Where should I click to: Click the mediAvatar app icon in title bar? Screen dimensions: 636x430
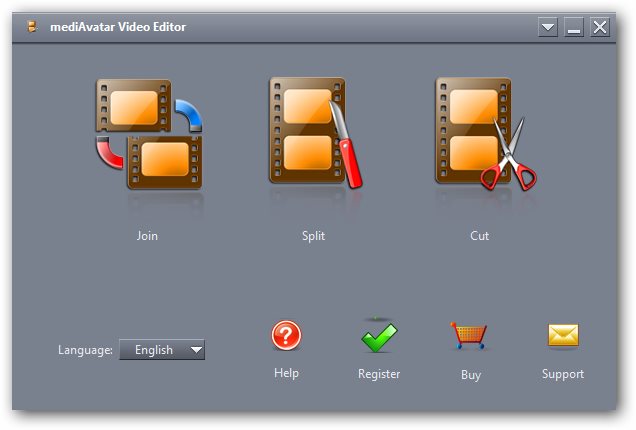point(32,27)
